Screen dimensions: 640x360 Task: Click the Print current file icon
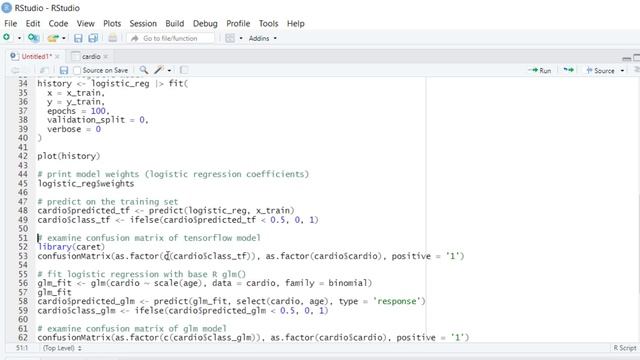(112, 38)
